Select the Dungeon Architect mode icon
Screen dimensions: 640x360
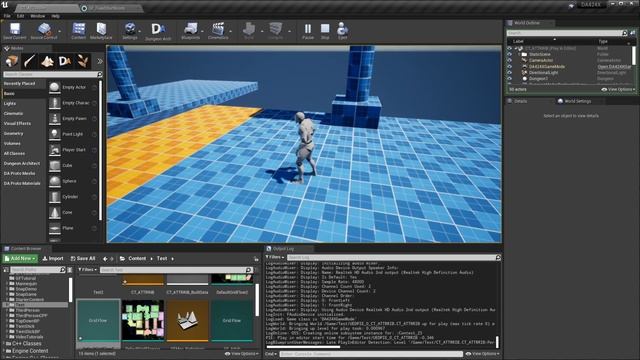(x=65, y=61)
